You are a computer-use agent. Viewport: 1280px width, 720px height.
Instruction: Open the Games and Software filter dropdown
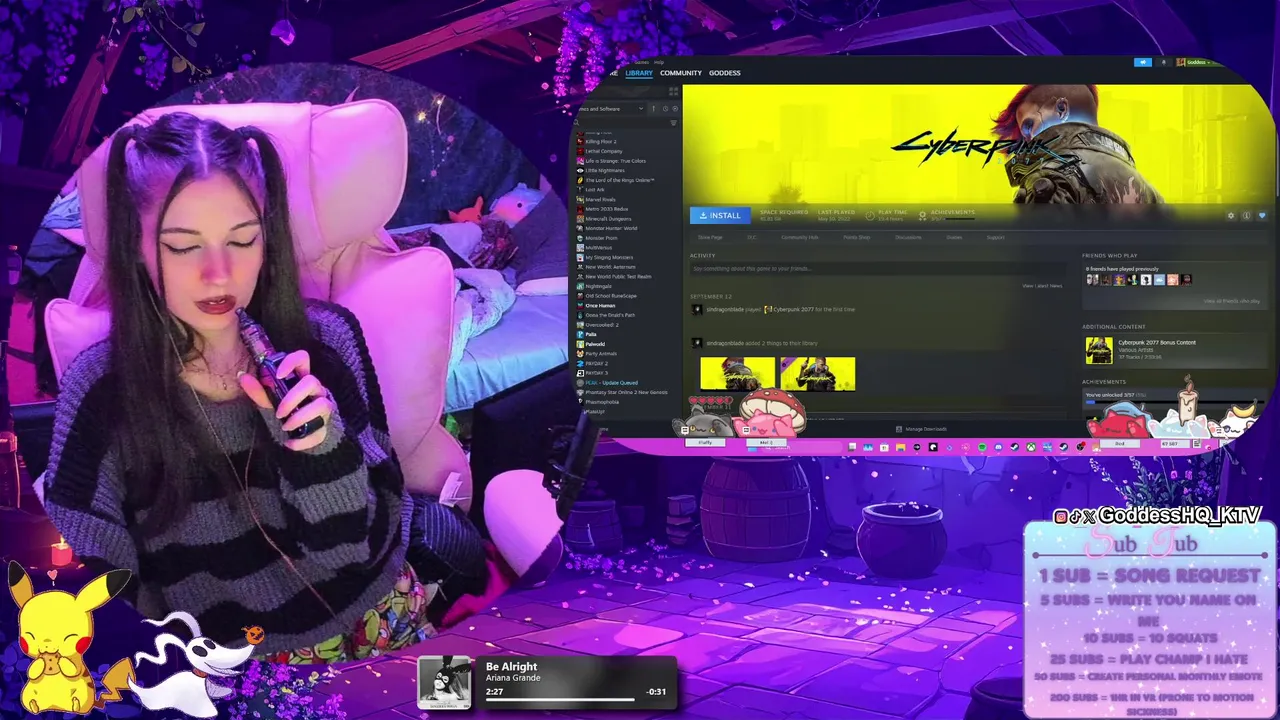pos(612,109)
